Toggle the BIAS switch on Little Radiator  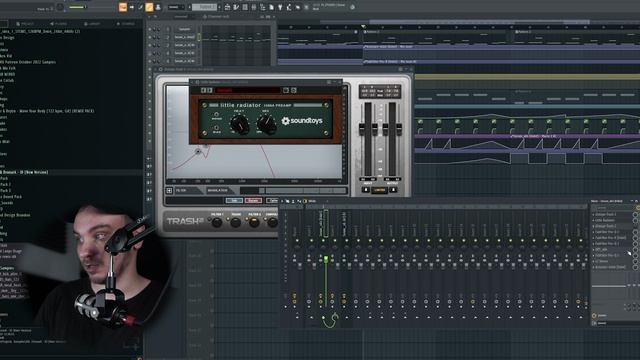click(217, 128)
